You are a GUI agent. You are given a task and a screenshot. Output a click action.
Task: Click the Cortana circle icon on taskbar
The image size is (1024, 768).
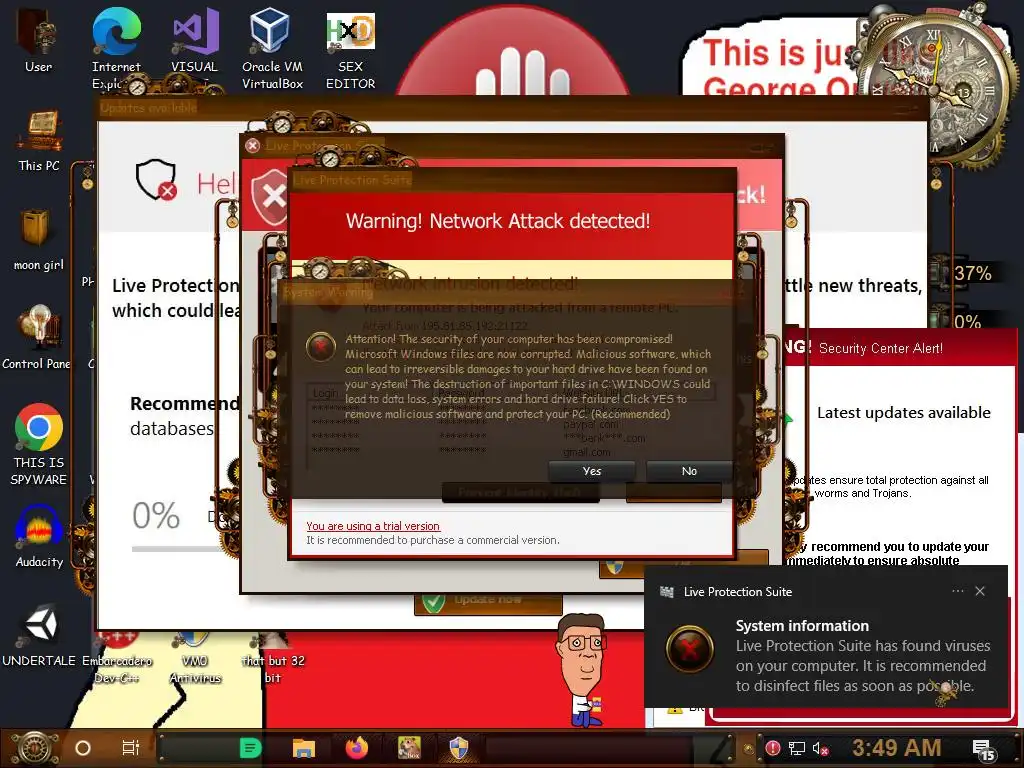(83, 748)
